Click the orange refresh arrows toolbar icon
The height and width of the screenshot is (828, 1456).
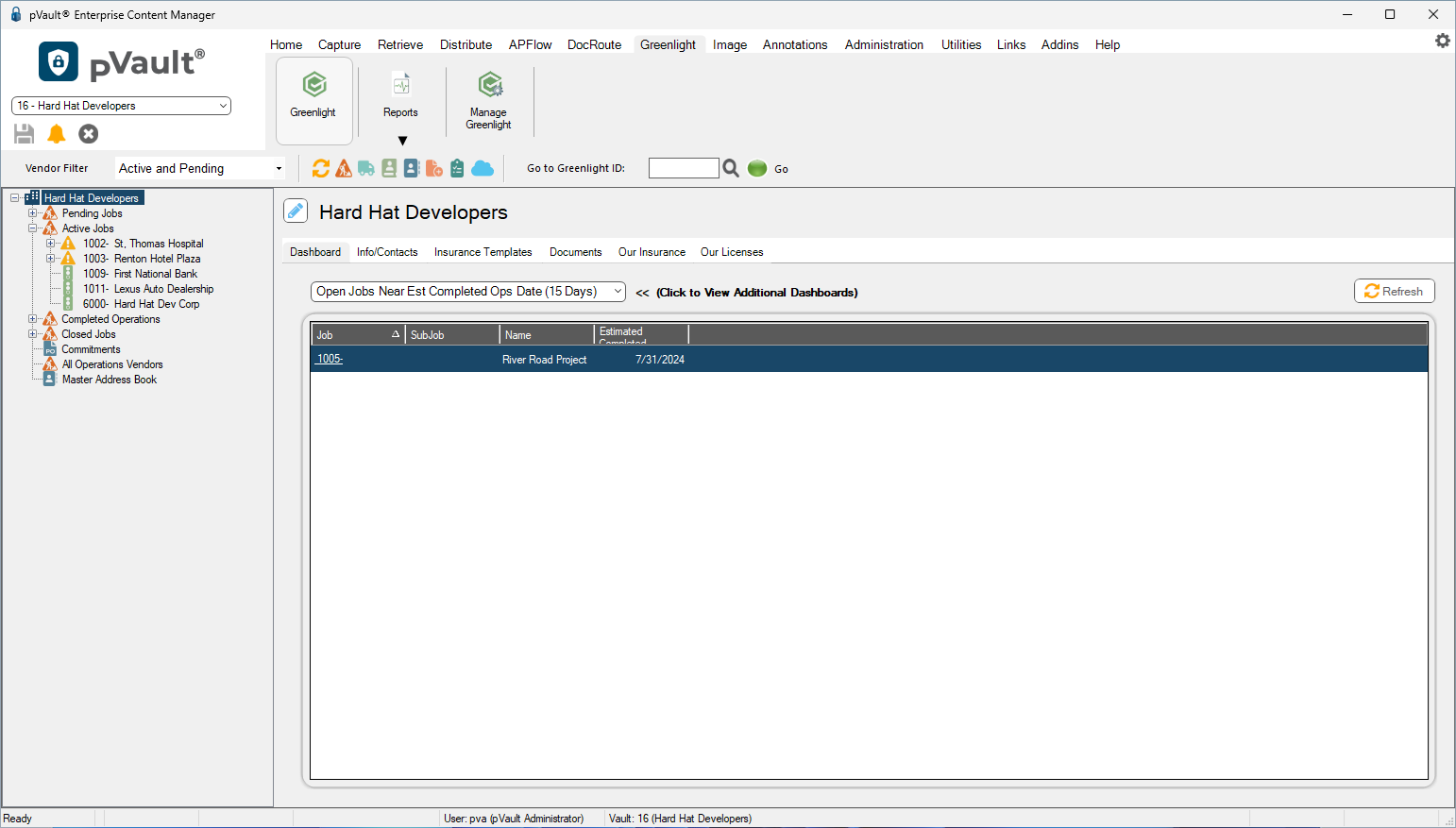point(321,168)
